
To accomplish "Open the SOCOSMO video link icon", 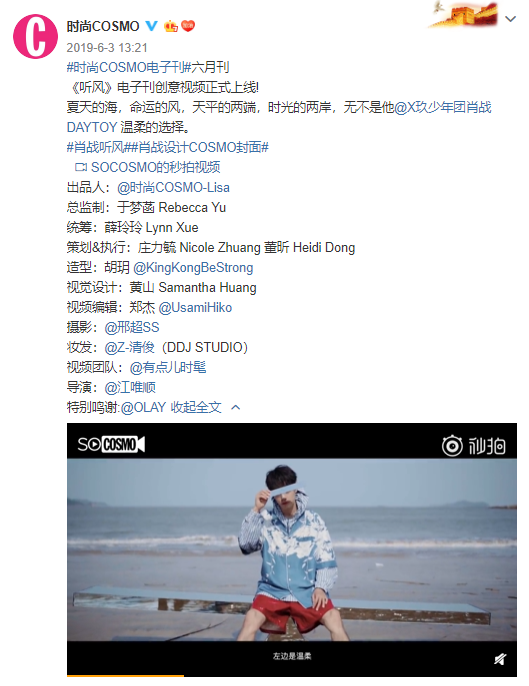I will [81, 167].
